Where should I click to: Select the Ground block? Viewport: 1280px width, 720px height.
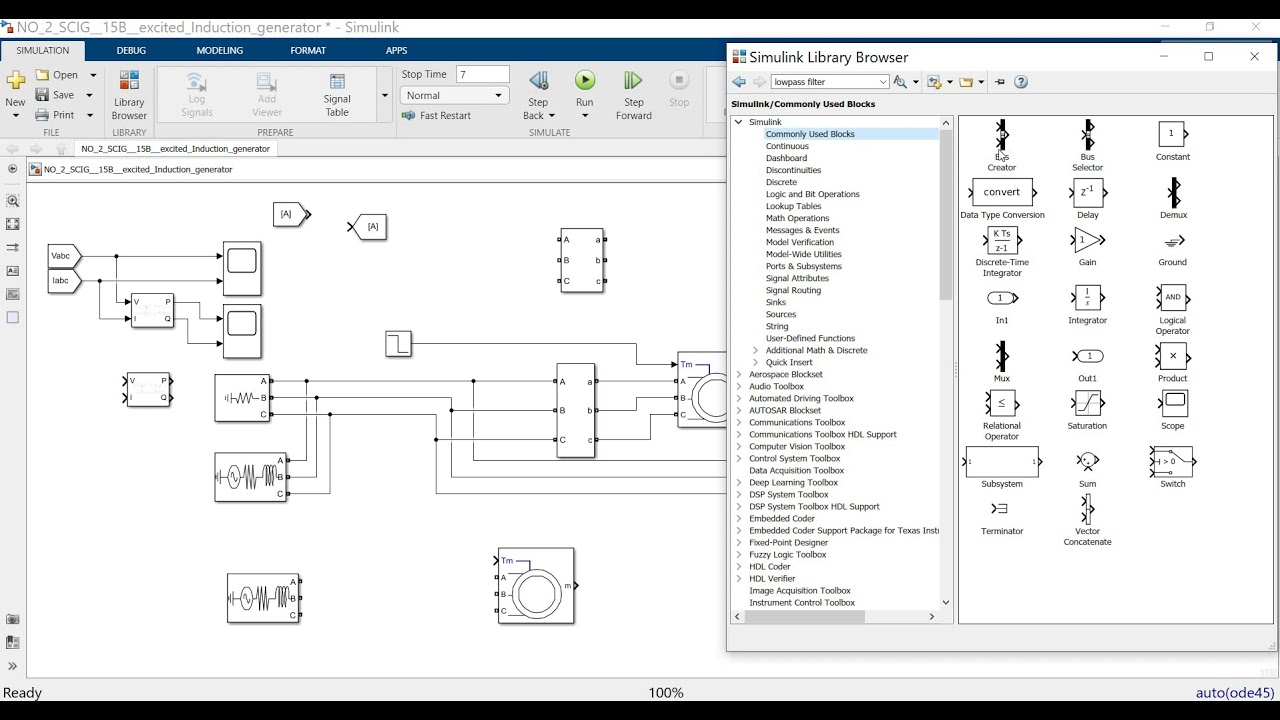1173,241
